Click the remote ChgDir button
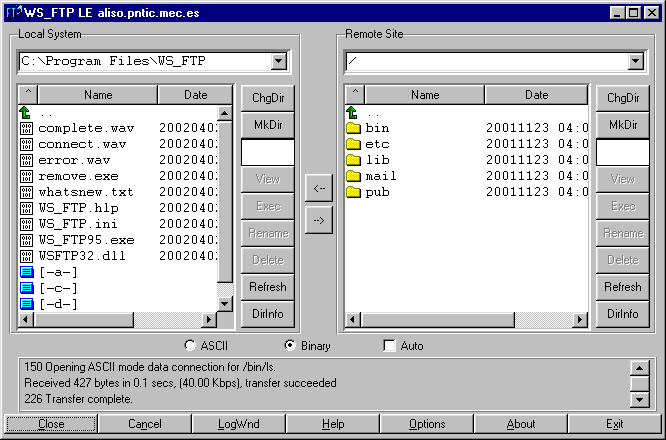The image size is (666, 440). click(x=622, y=98)
